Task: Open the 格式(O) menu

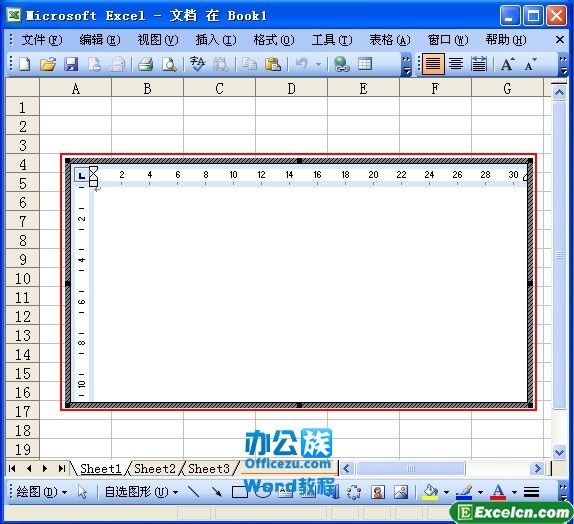Action: point(274,40)
